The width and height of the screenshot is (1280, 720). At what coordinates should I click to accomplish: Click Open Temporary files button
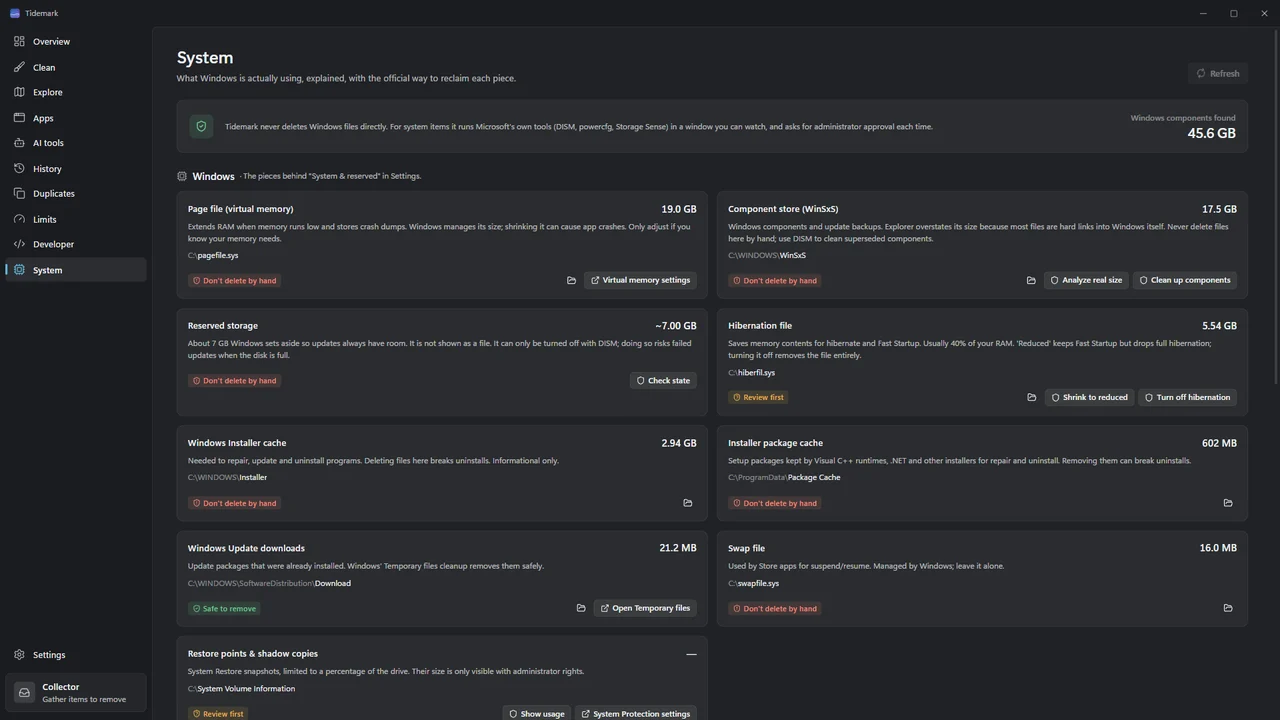coord(645,608)
